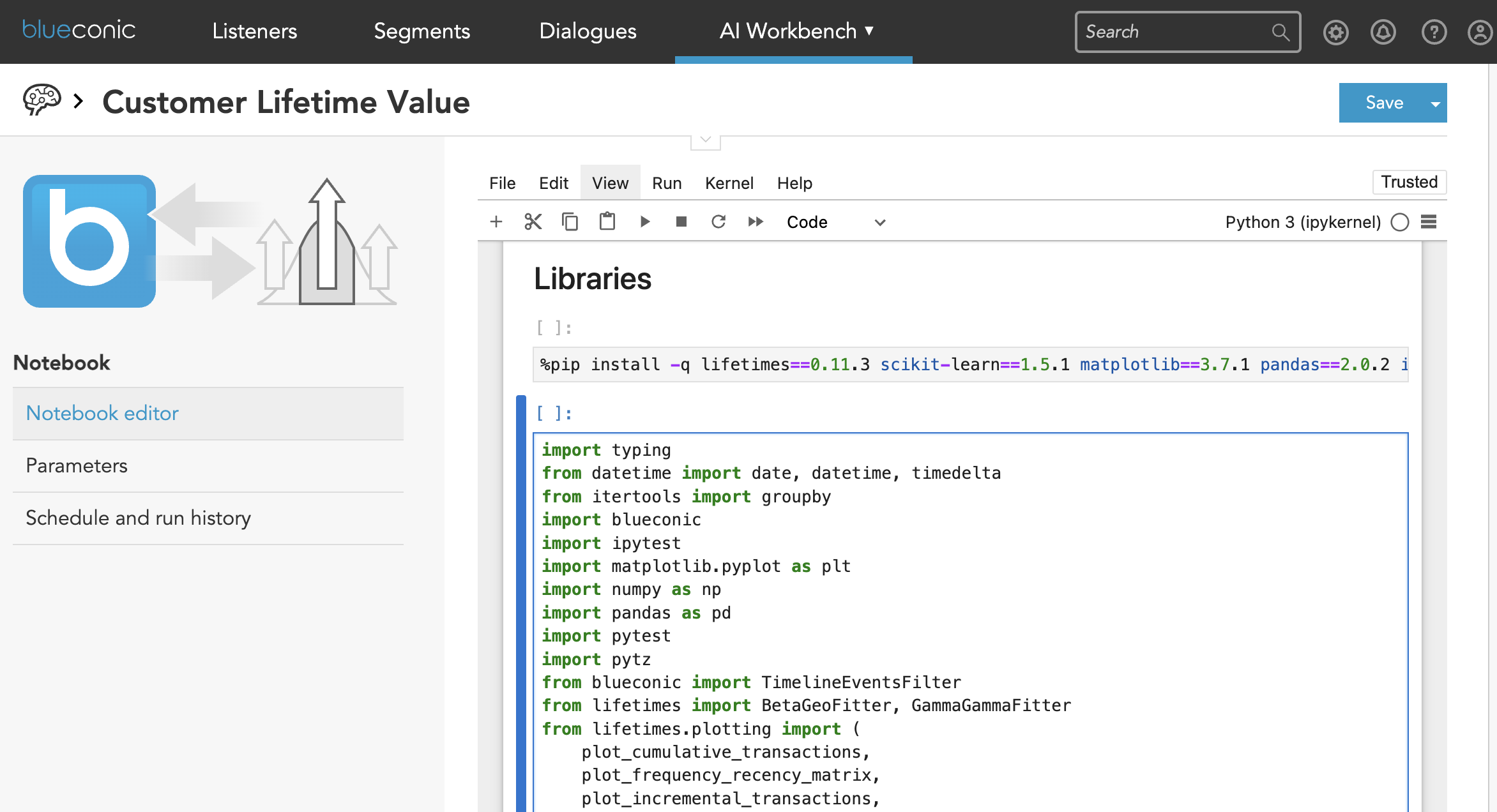Open the notebook Help menu

click(x=794, y=183)
